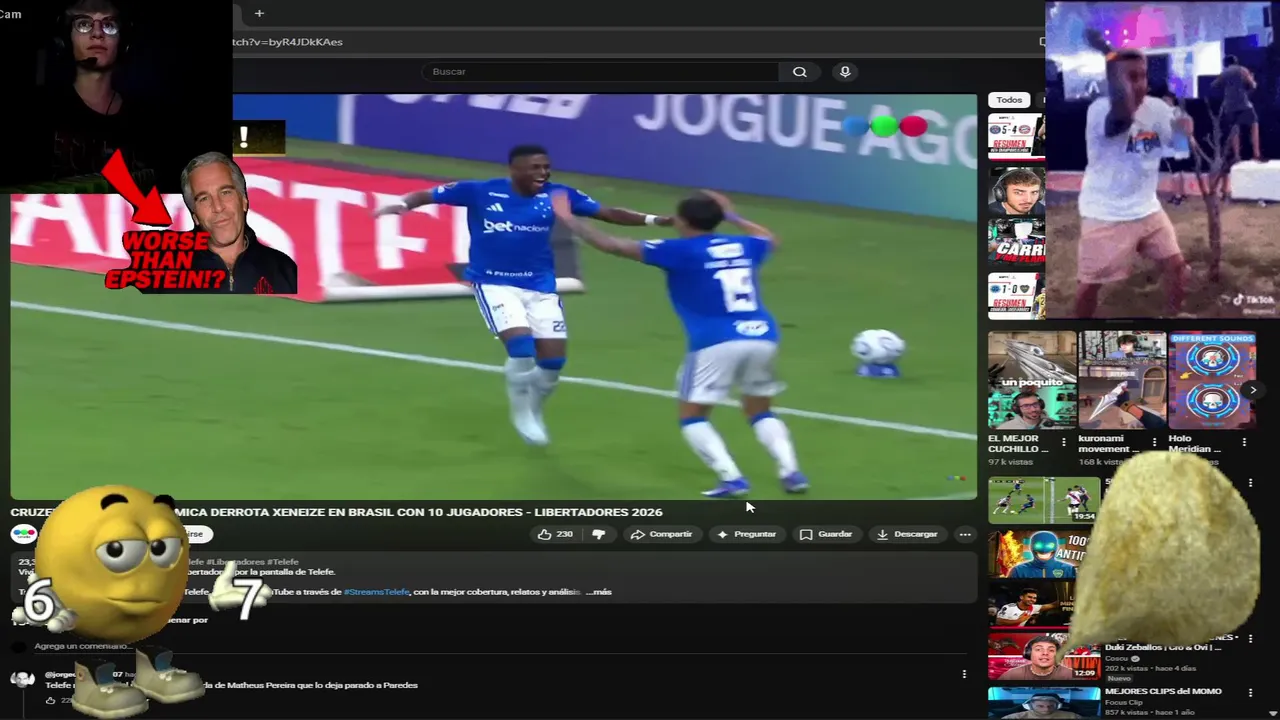
Task: Click the address bar containing byR4JDkKAes
Action: pyautogui.click(x=630, y=42)
